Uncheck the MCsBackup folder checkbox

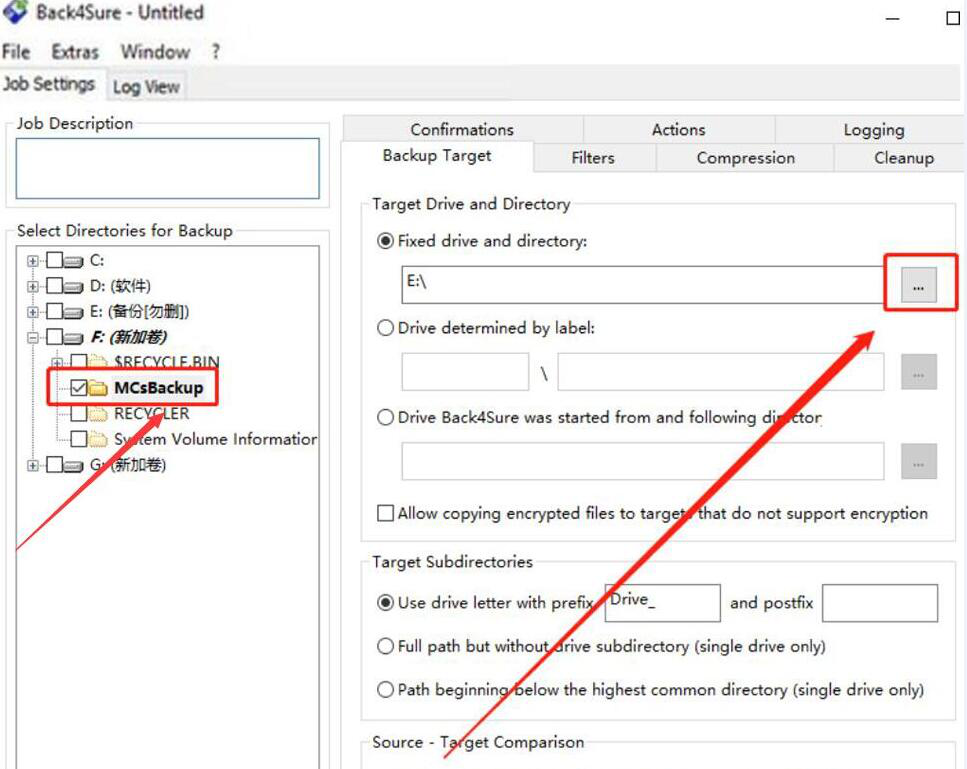78,387
